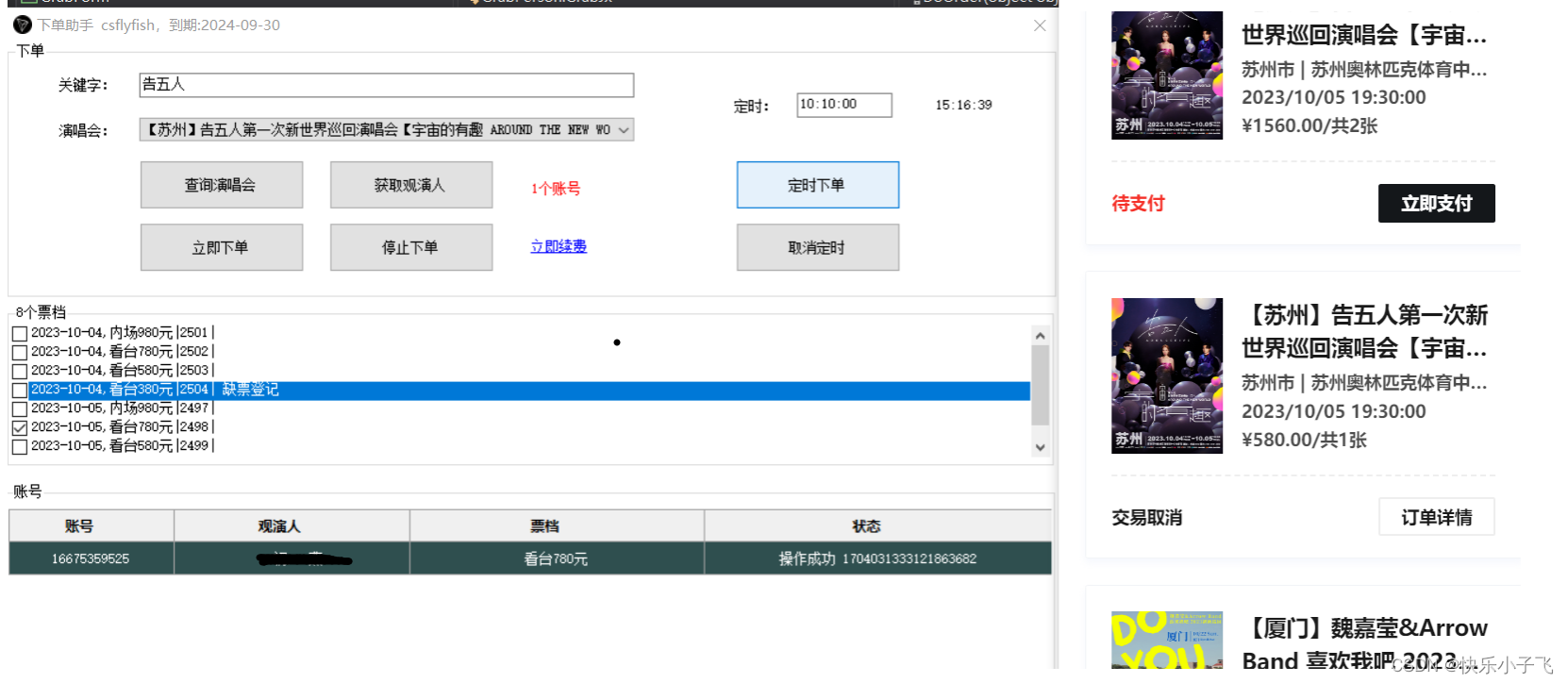
Task: Open 订单详情 for the cancelled order
Action: tap(1436, 517)
